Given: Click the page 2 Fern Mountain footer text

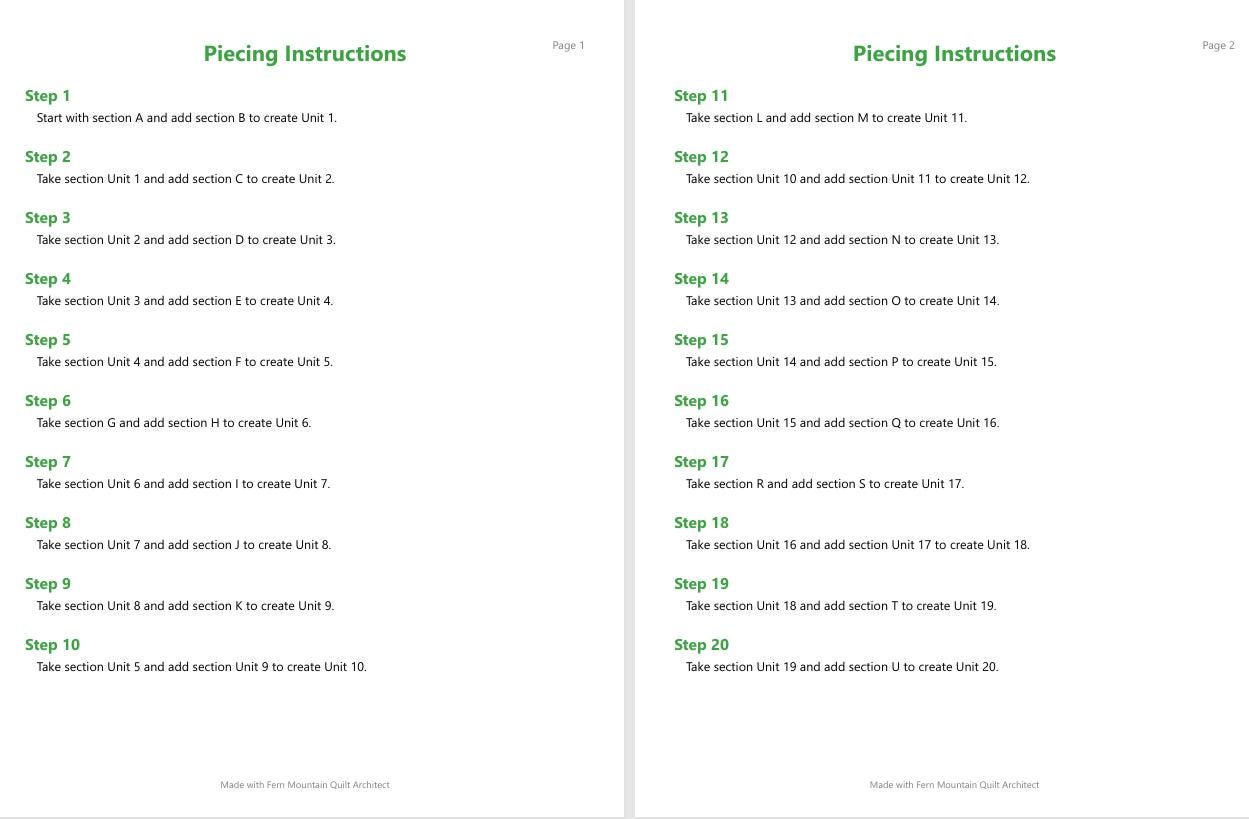Looking at the screenshot, I should click(954, 785).
